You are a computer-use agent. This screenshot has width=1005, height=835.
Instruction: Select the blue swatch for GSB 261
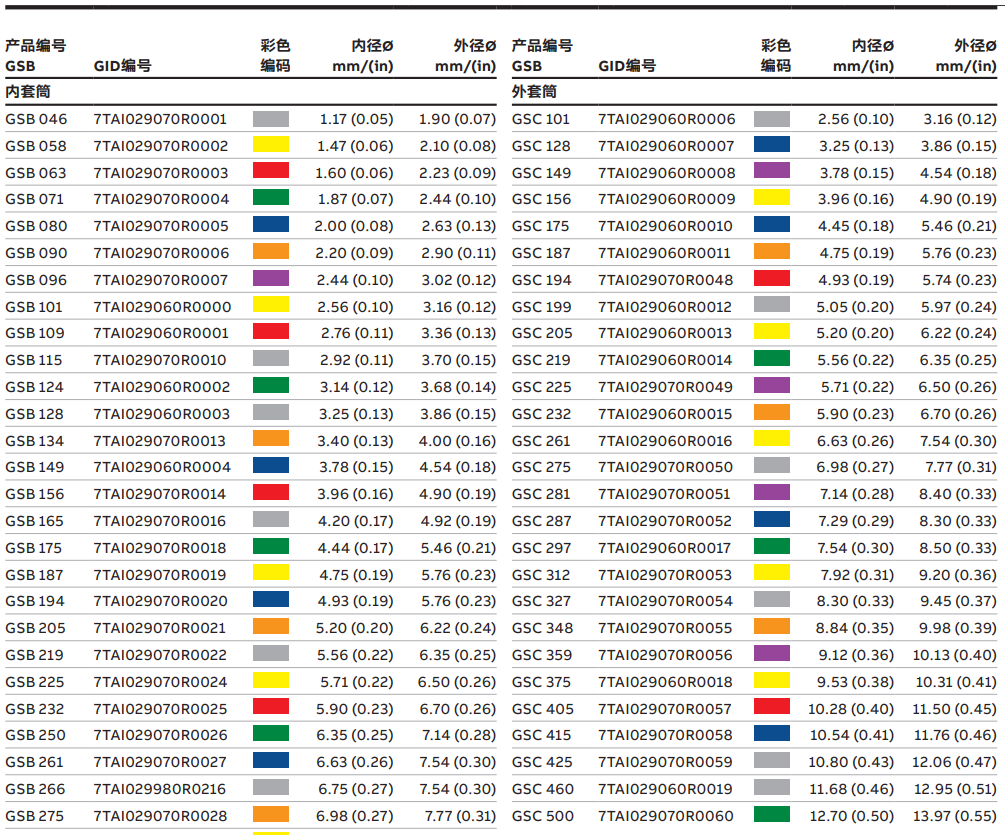(271, 762)
